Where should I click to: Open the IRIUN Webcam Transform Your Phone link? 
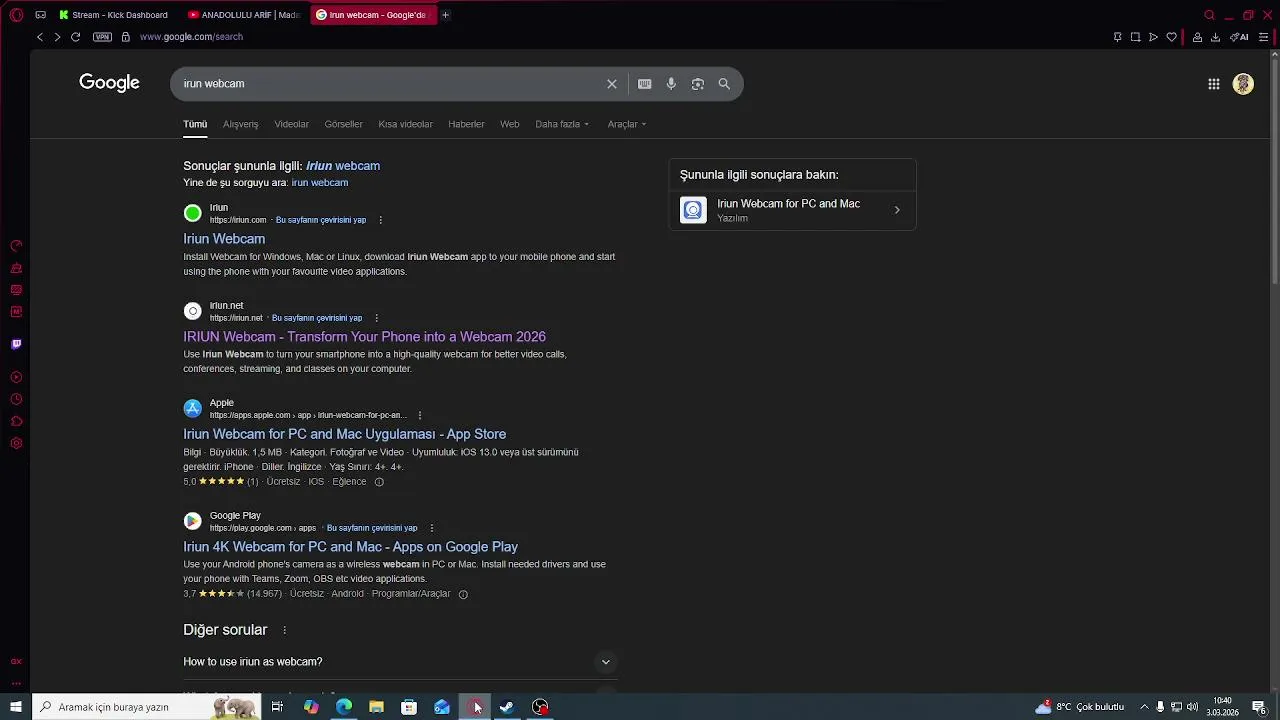364,337
